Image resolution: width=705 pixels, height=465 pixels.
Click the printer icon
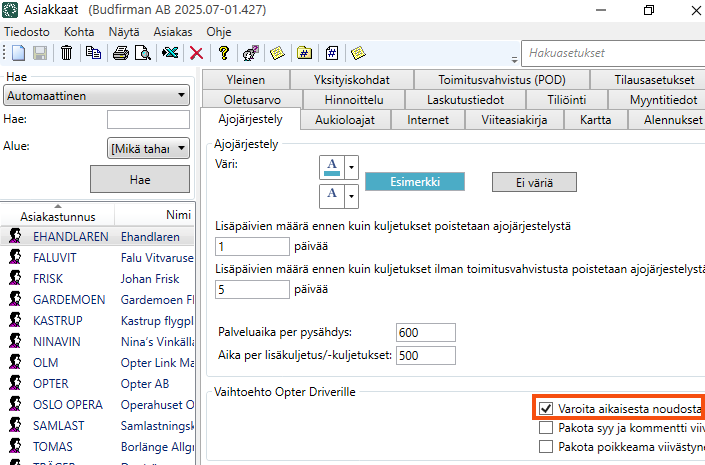click(x=120, y=53)
